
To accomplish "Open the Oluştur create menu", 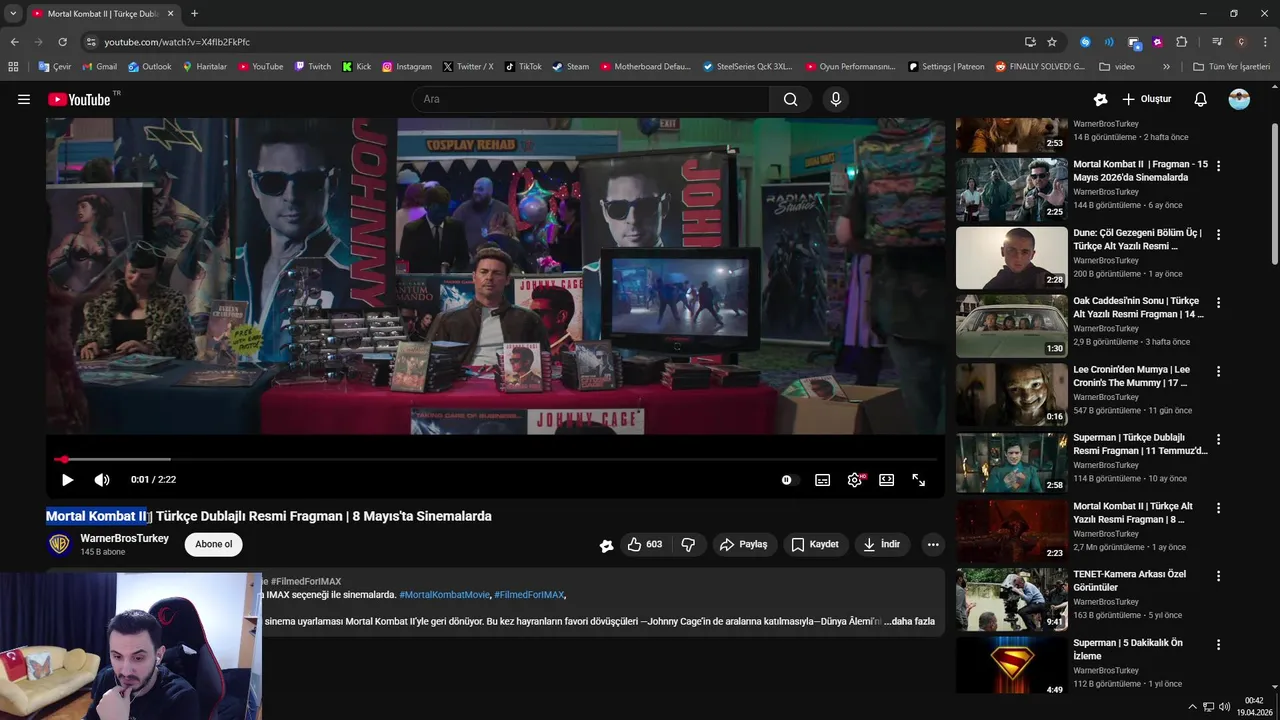I will click(1146, 99).
